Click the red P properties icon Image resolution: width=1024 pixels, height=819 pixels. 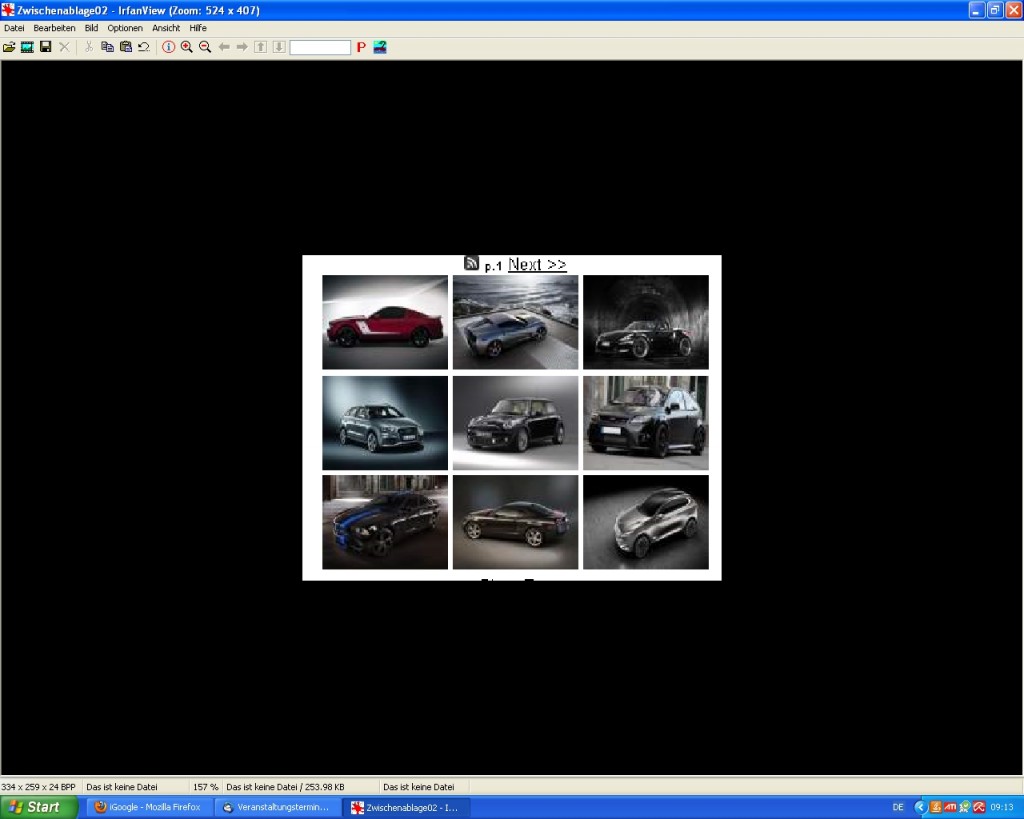(361, 47)
